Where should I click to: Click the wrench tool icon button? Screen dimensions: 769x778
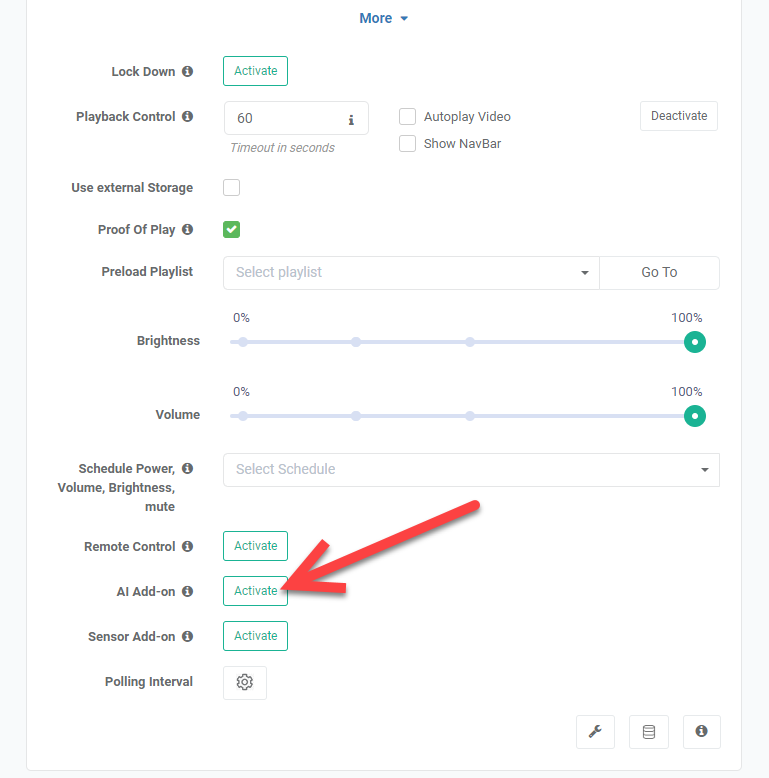click(595, 731)
